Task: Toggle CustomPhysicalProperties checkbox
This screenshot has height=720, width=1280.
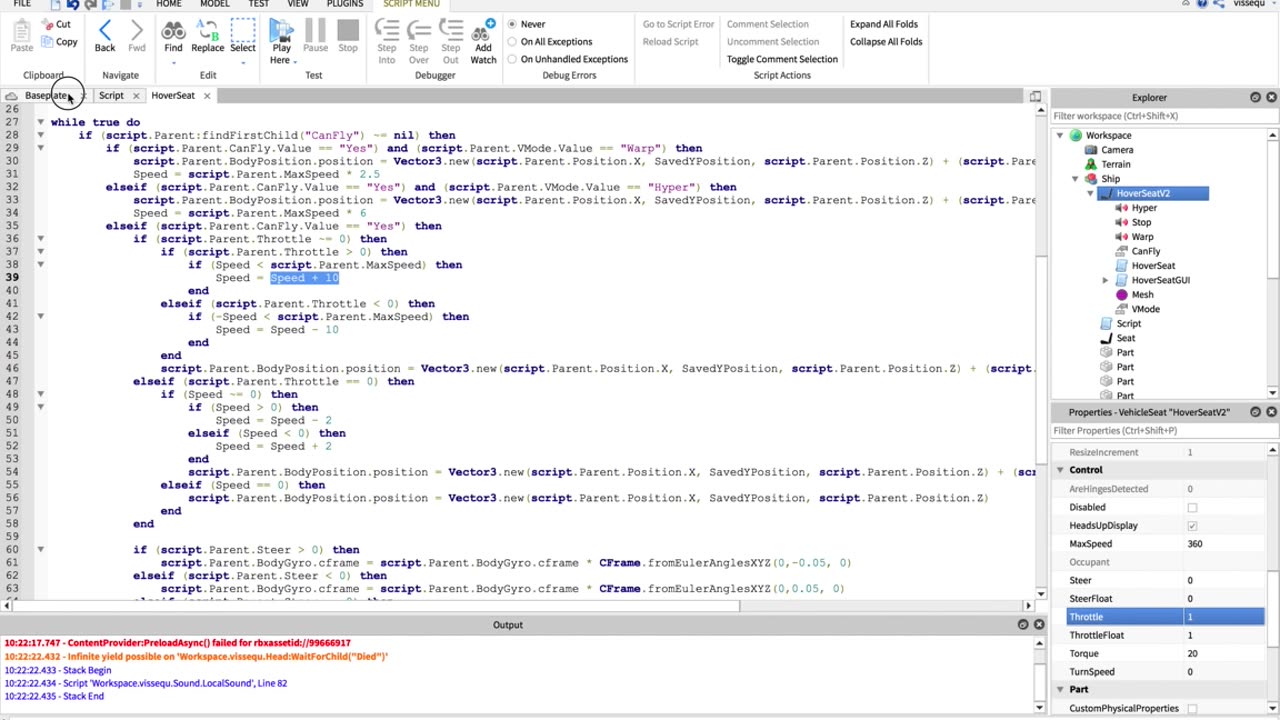Action: [x=1192, y=709]
